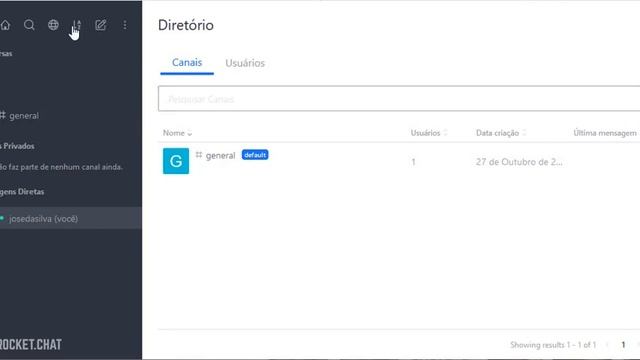Go to page 1 in pagination
640x360 pixels.
click(x=623, y=345)
